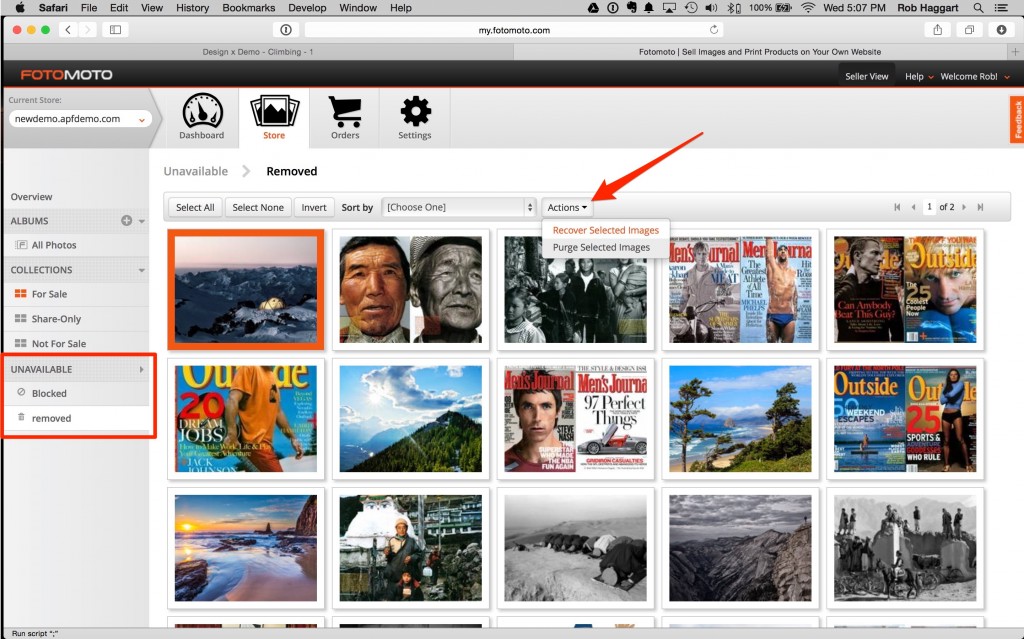Expand the UNAVAILABLE section arrow

pyautogui.click(x=142, y=369)
